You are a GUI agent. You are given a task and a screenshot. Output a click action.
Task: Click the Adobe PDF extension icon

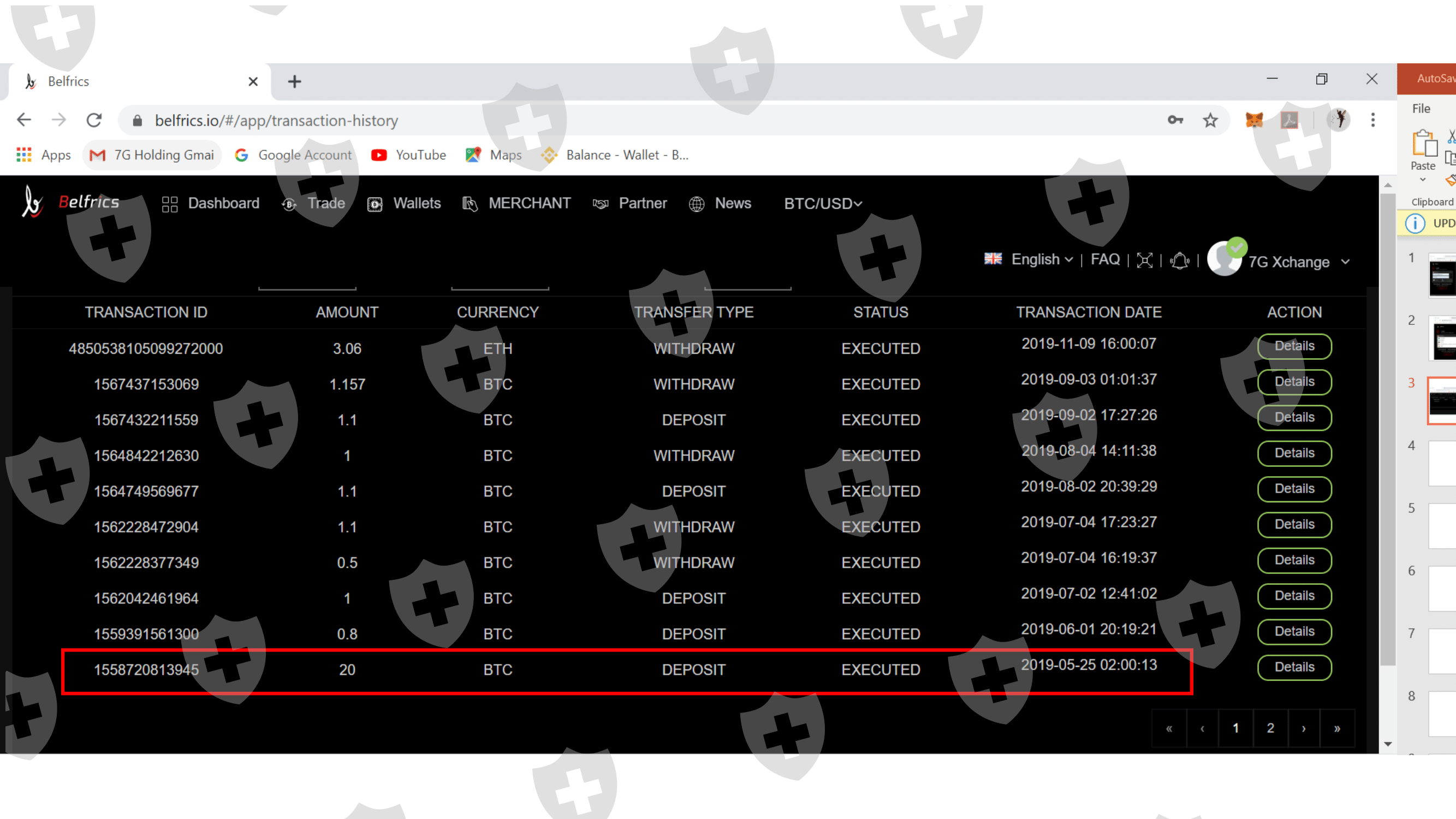pyautogui.click(x=1289, y=120)
